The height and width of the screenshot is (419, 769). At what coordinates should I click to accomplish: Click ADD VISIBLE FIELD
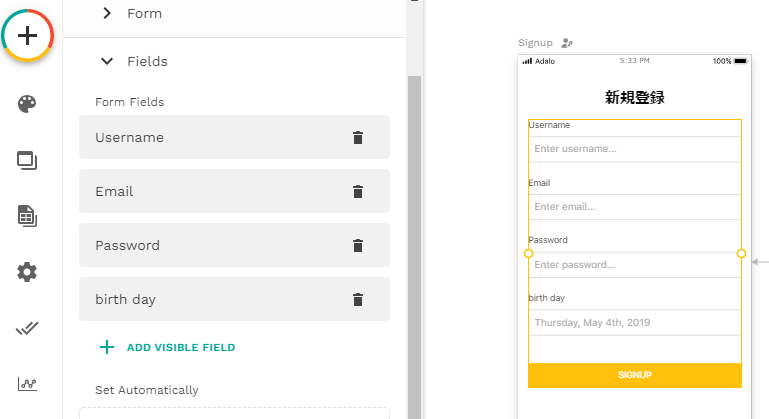168,347
